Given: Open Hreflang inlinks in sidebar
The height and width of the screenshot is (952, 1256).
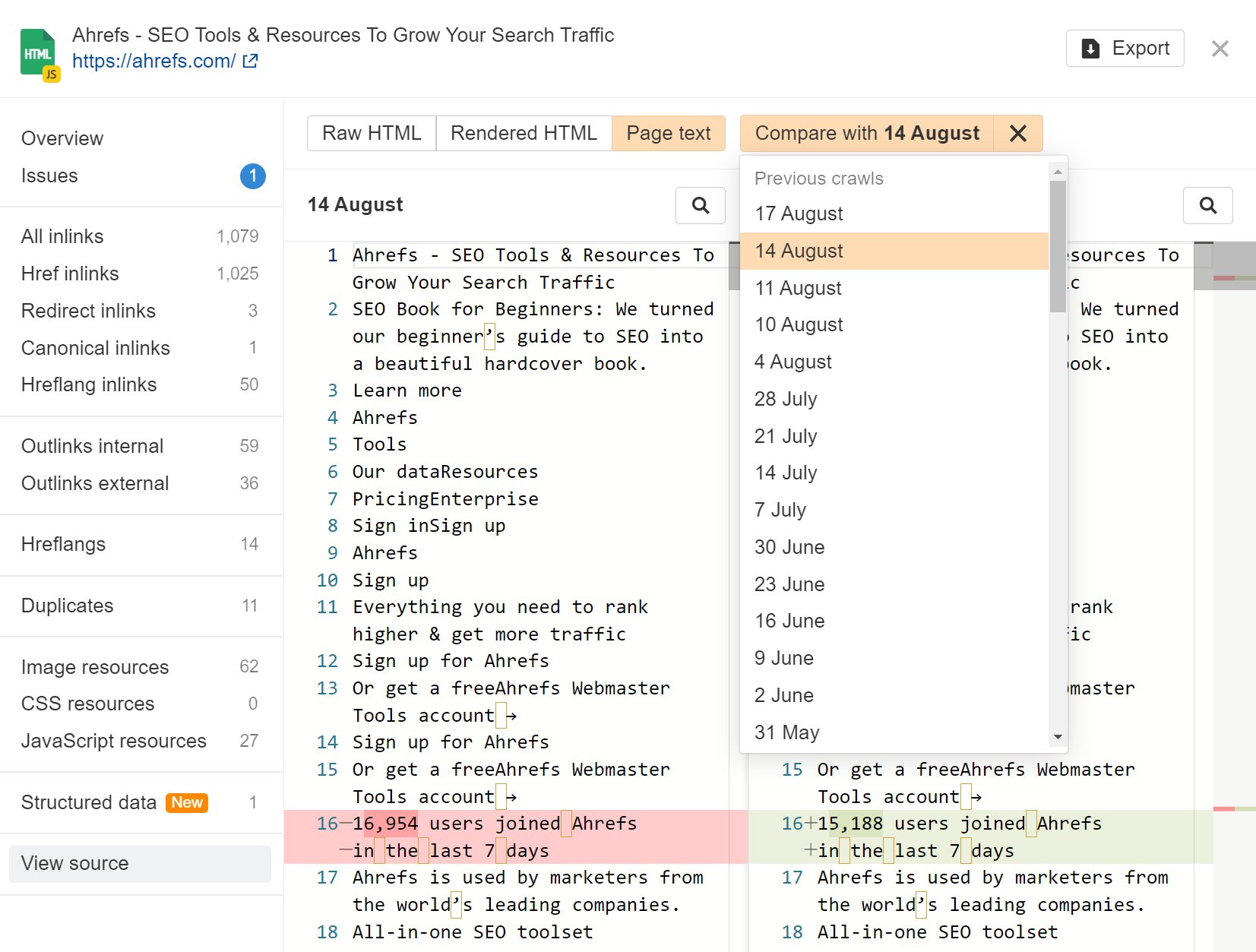Looking at the screenshot, I should pos(89,385).
